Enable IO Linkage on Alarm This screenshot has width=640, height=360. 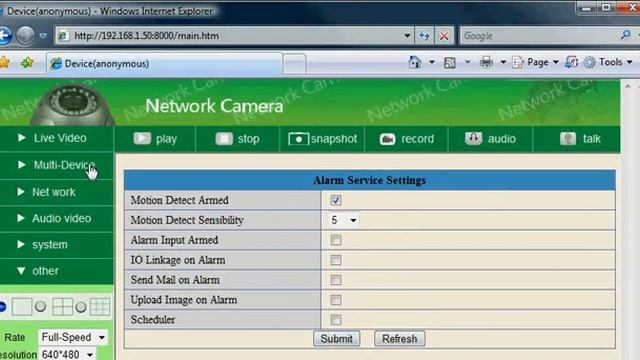(336, 260)
